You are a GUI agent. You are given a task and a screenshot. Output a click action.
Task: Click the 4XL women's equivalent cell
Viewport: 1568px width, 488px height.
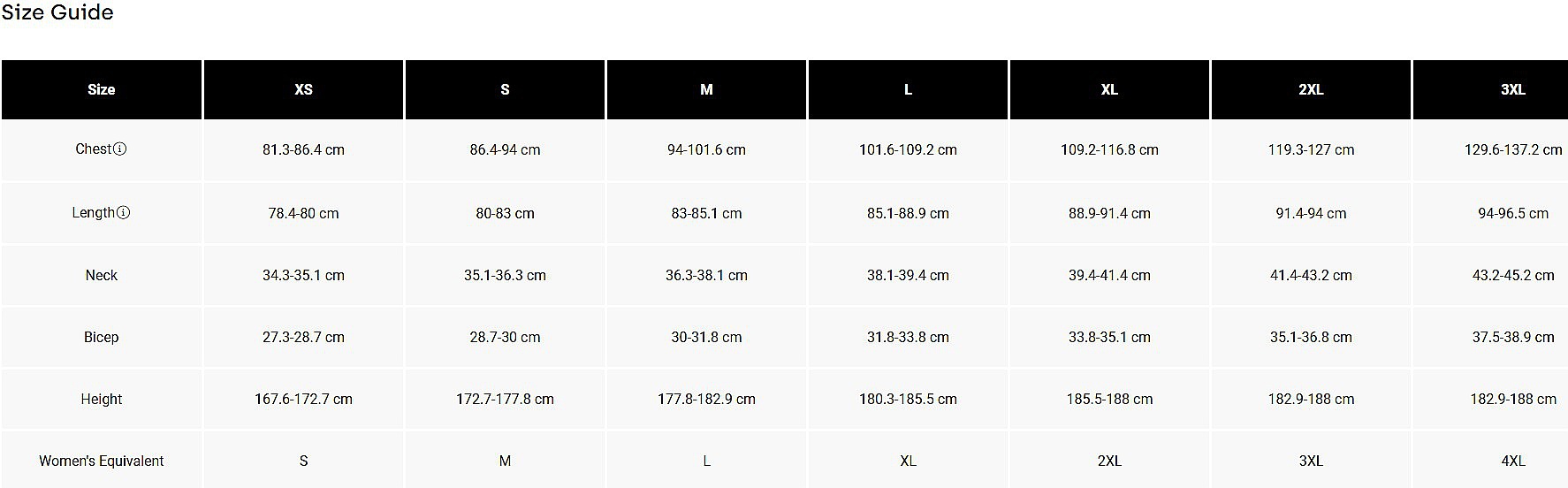tap(1512, 461)
